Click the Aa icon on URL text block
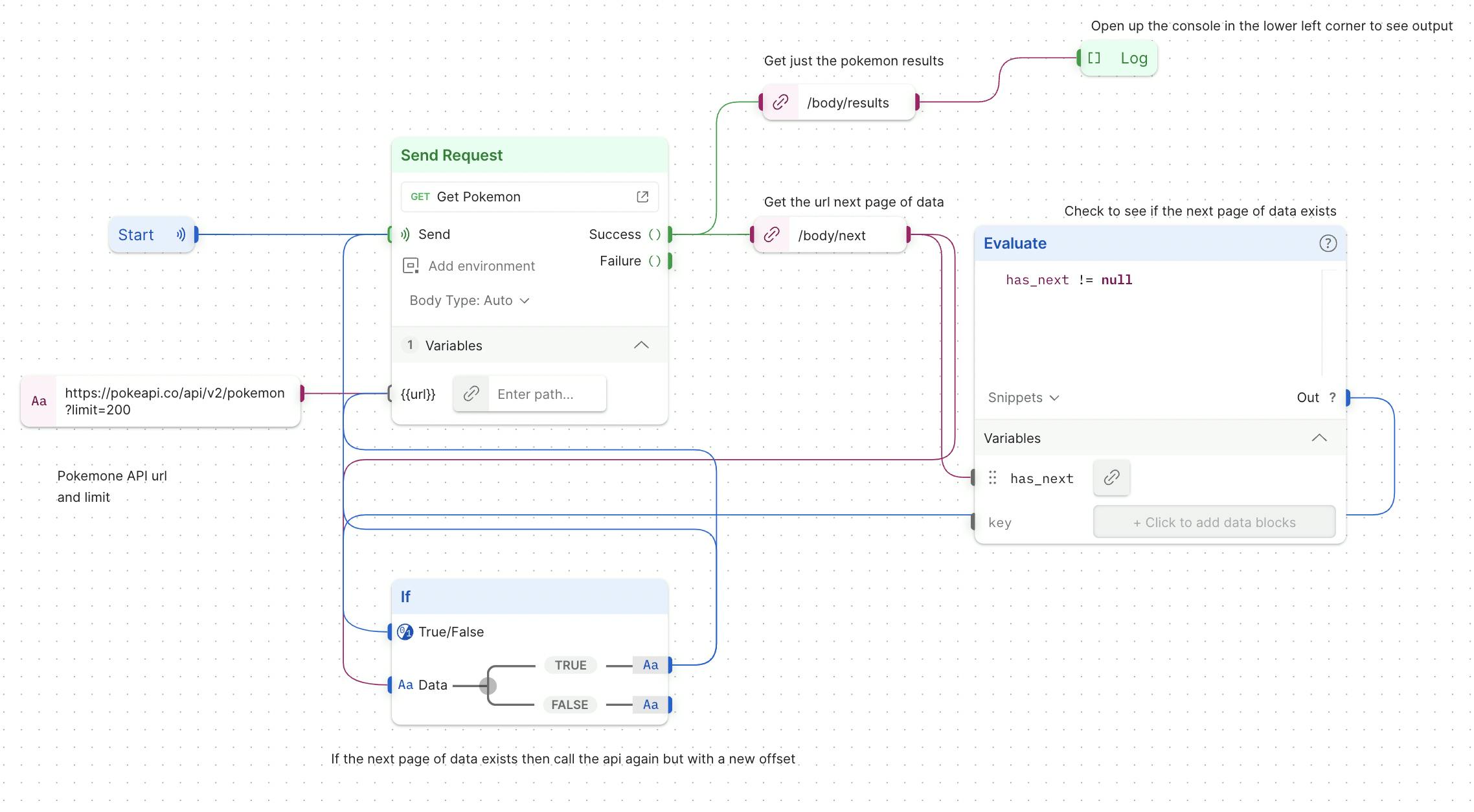1474x812 pixels. tap(39, 401)
